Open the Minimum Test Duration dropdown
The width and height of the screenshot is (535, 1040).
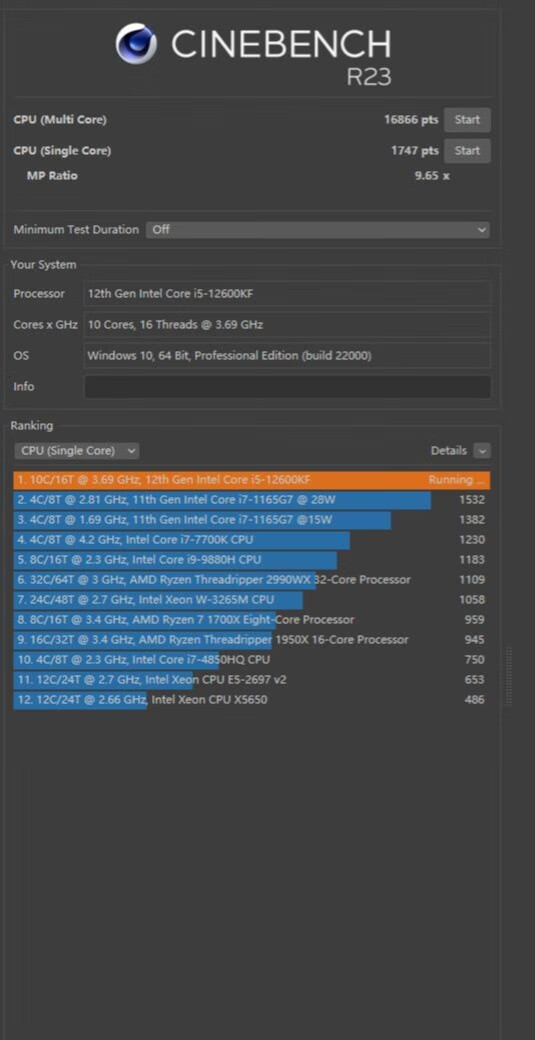[x=318, y=229]
